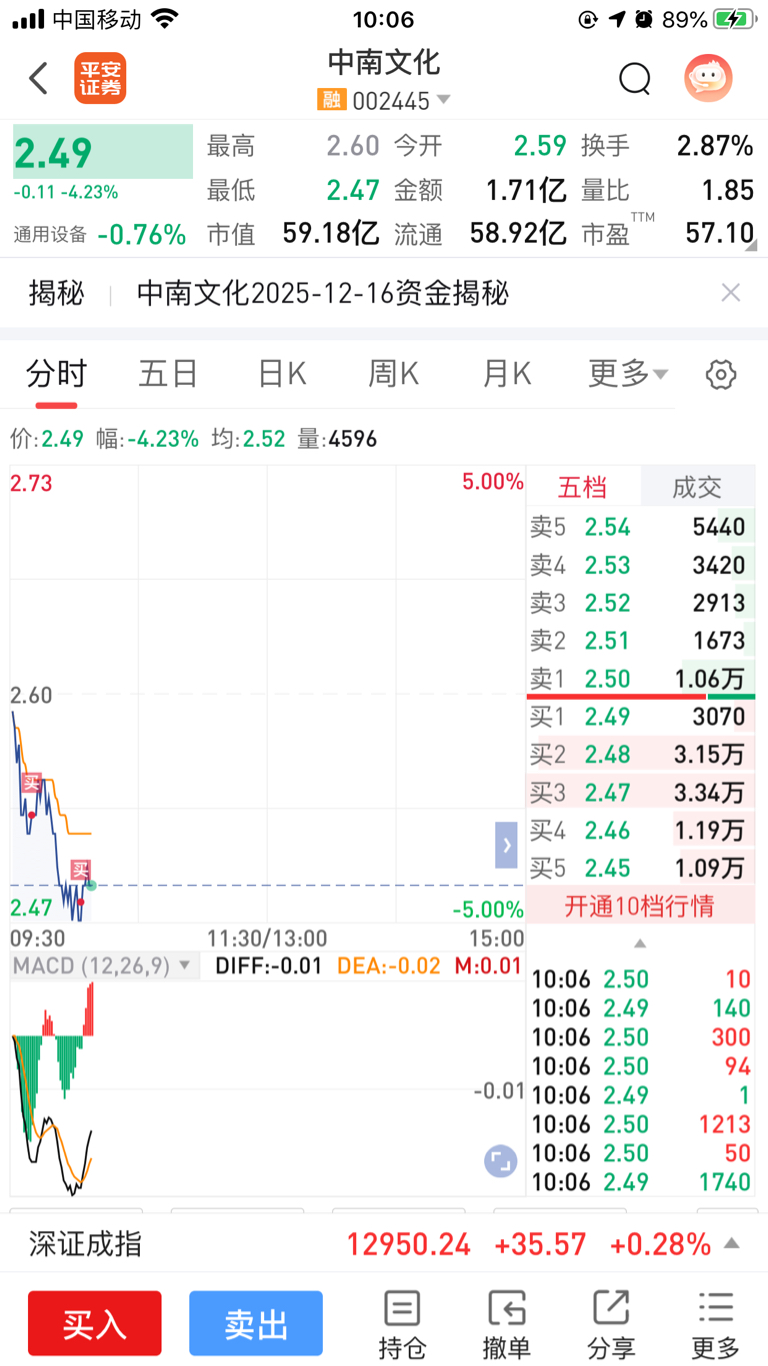Tap the back arrow icon
Image resolution: width=768 pixels, height=1366 pixels.
[x=38, y=78]
